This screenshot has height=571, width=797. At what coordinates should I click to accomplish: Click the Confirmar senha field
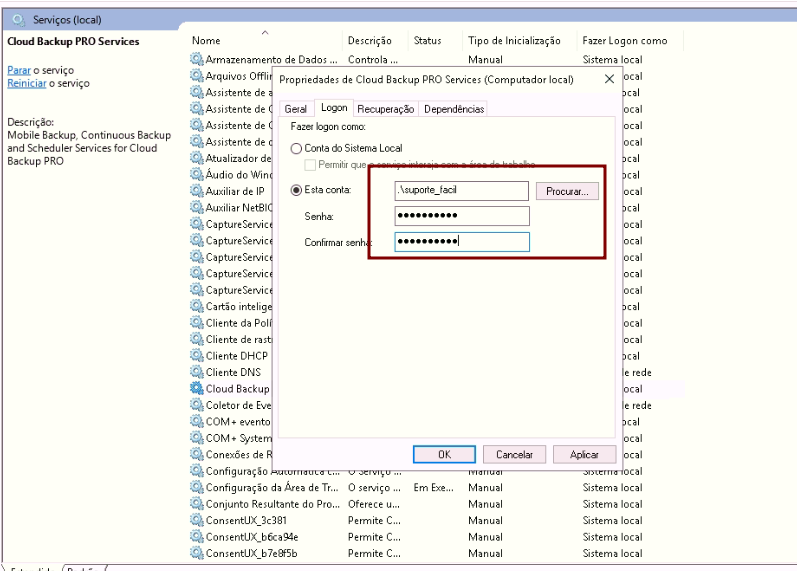[462, 242]
